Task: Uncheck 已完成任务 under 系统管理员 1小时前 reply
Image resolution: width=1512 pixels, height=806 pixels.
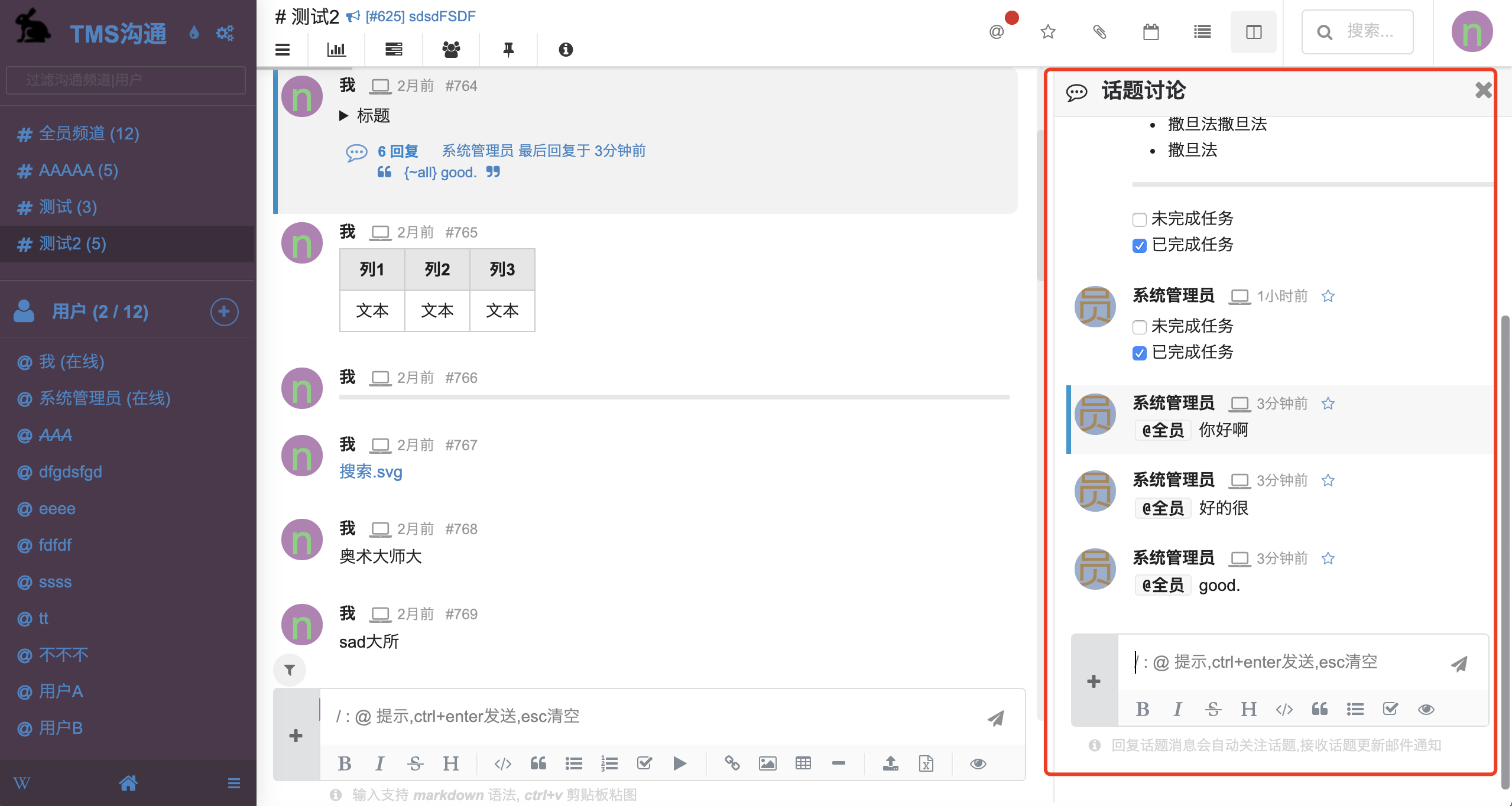Action: tap(1139, 353)
